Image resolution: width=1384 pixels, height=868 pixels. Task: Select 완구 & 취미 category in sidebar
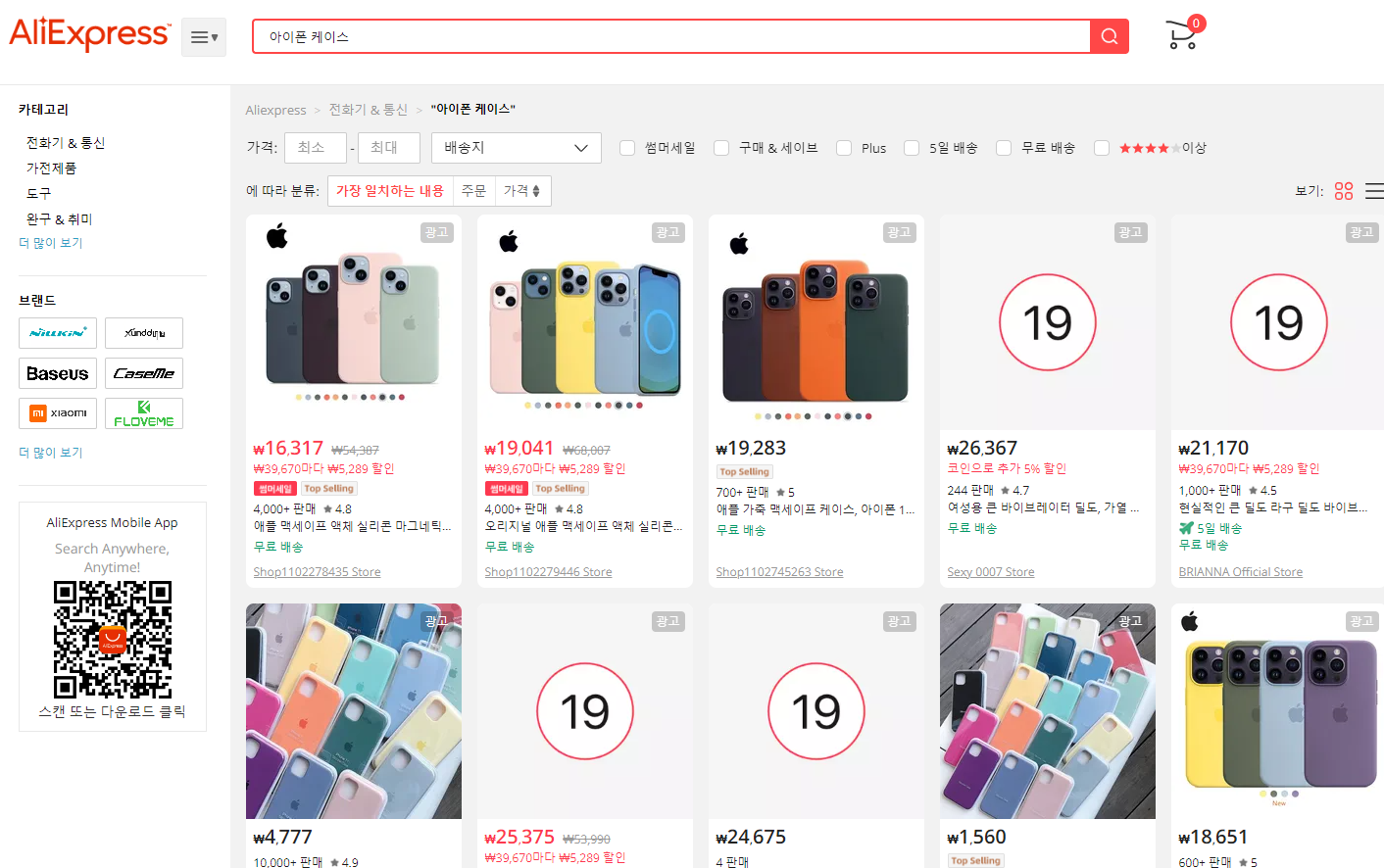coord(59,219)
